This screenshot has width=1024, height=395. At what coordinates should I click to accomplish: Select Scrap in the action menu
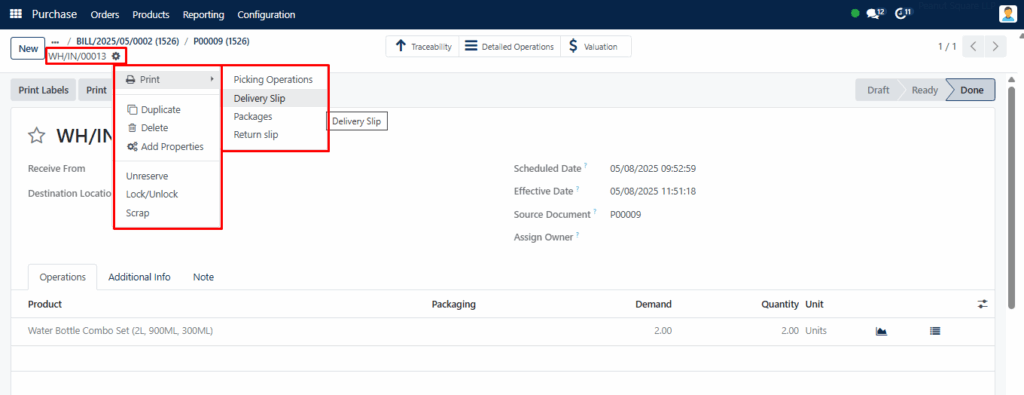[168, 213]
